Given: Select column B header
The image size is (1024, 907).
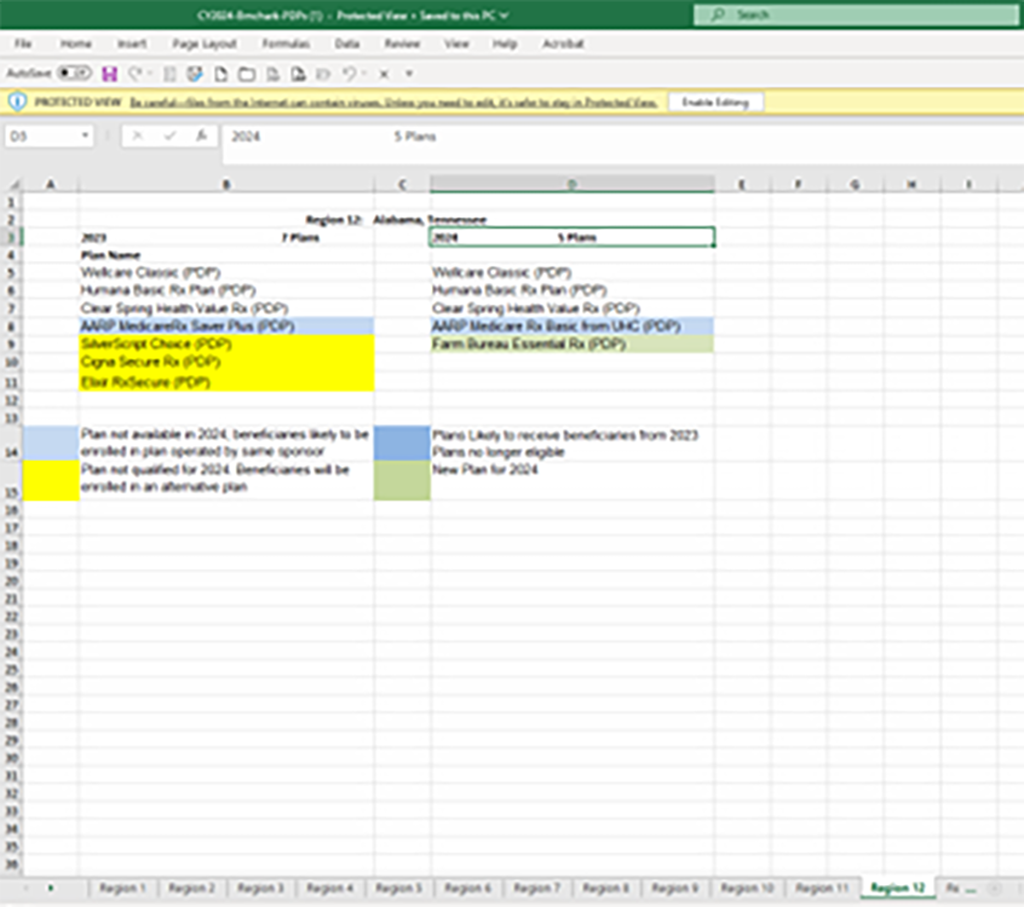Looking at the screenshot, I should [x=226, y=185].
